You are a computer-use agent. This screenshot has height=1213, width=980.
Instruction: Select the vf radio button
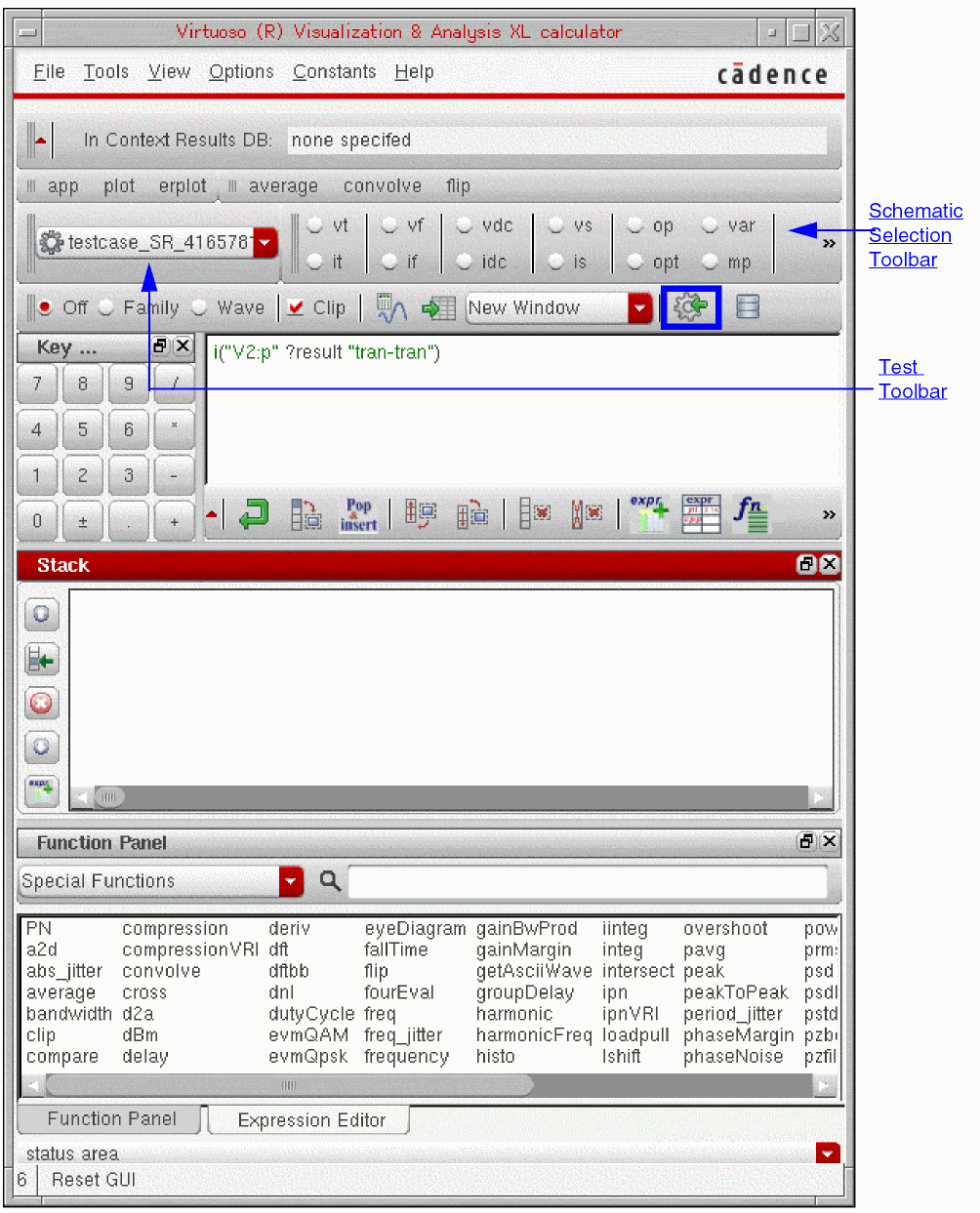coord(389,225)
